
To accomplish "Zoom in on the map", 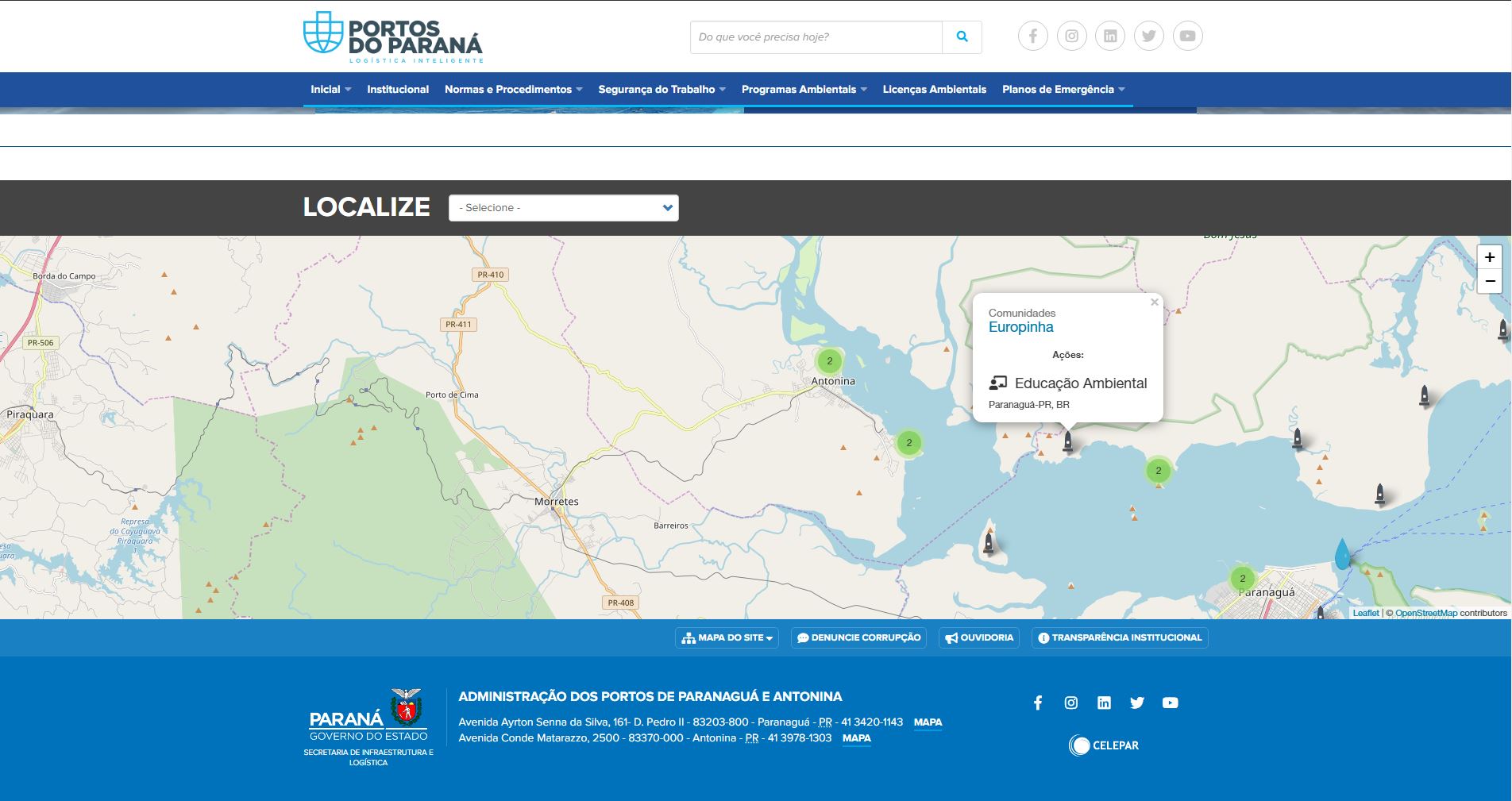I will pyautogui.click(x=1490, y=257).
